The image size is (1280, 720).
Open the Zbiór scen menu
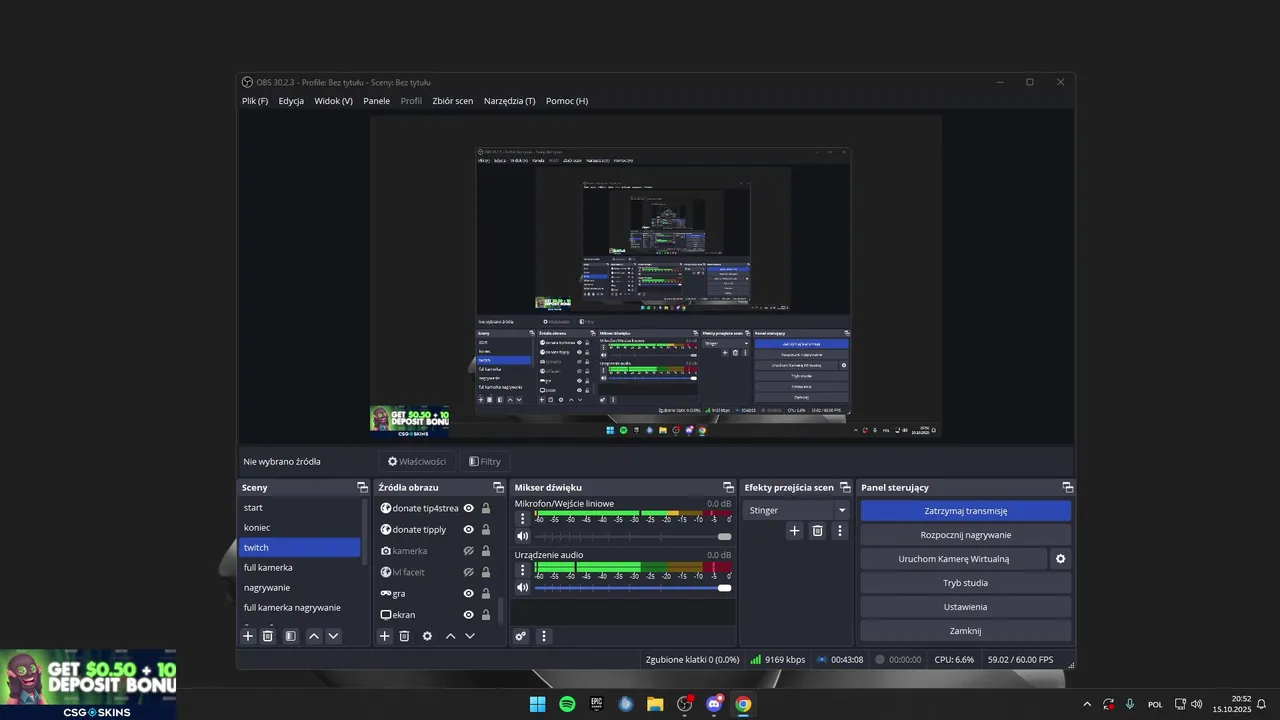point(452,101)
